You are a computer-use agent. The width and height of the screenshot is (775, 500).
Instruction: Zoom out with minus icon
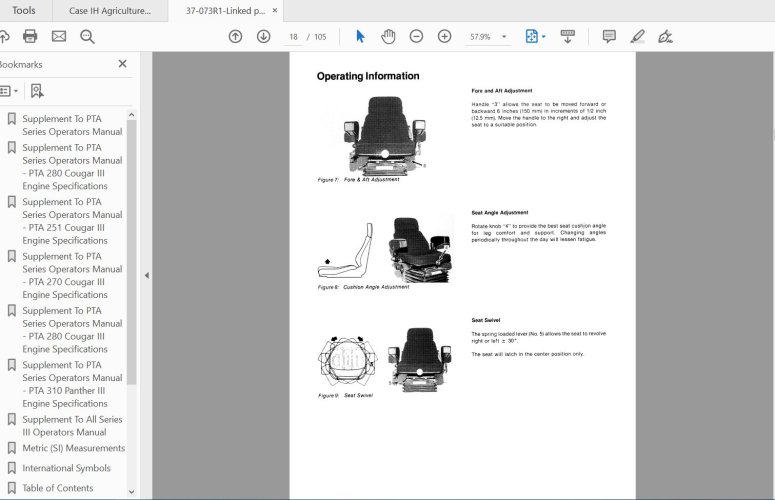point(416,37)
